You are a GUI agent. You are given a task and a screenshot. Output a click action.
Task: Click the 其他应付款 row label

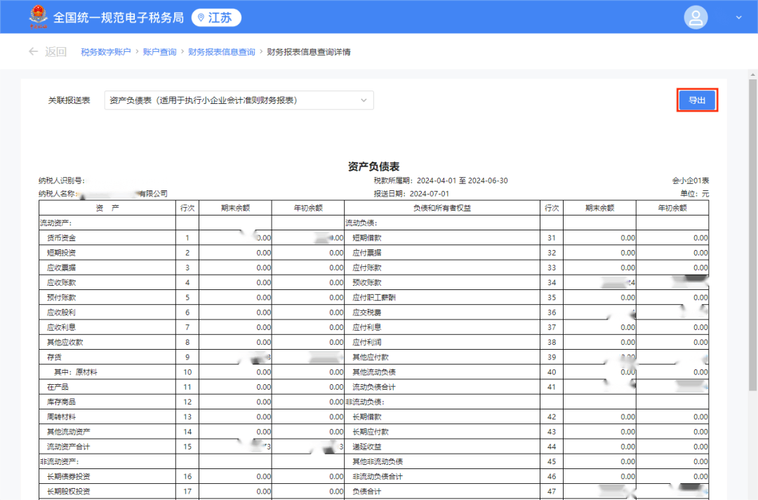coord(371,357)
